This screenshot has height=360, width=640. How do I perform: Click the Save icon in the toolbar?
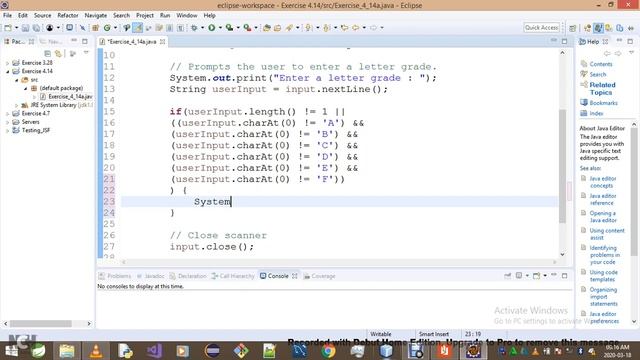25,28
